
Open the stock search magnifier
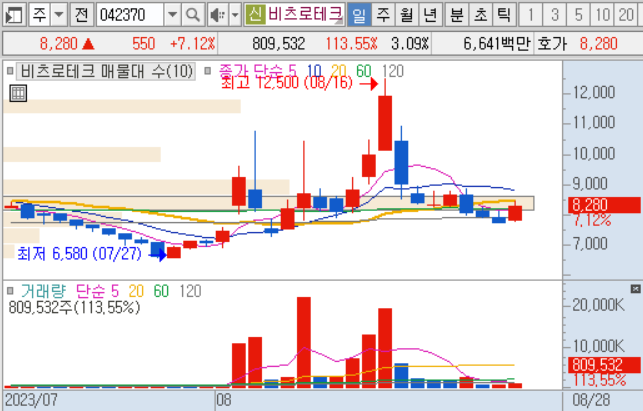point(192,15)
